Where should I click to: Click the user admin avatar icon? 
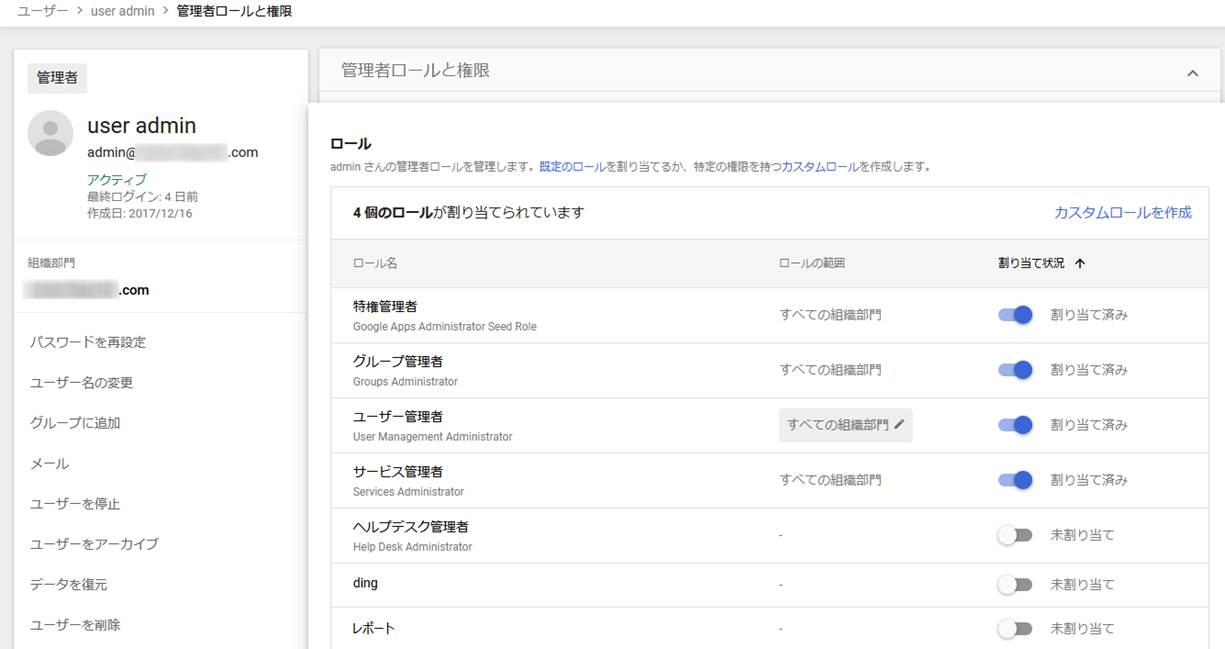coord(50,133)
